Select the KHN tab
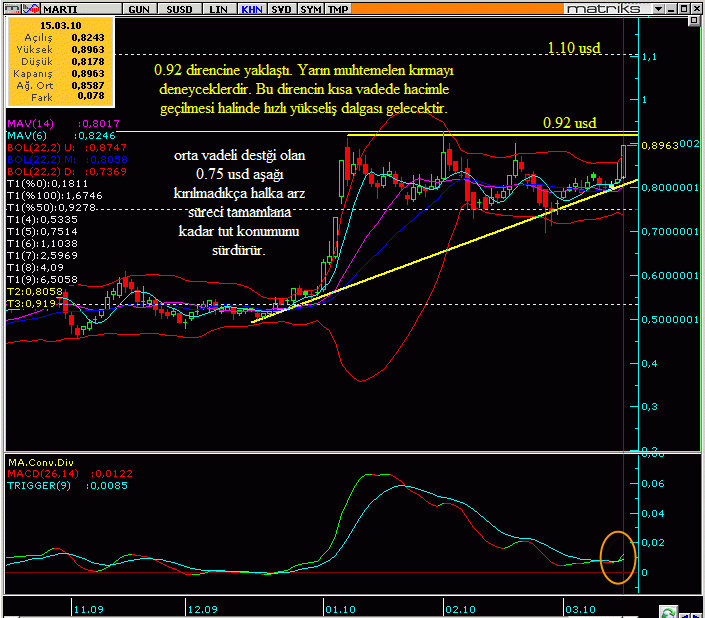705x618 pixels. (x=252, y=8)
